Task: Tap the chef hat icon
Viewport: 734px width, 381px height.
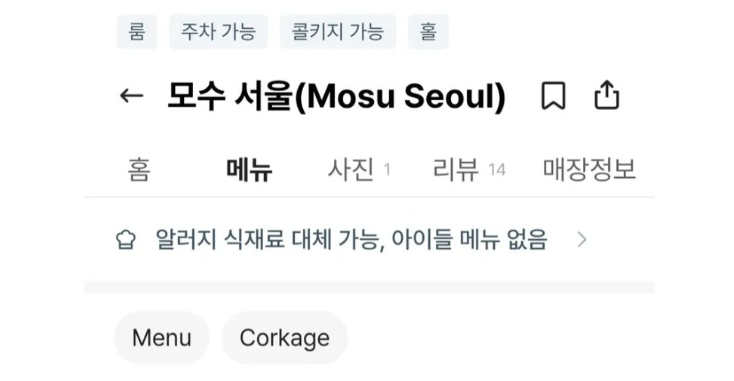Action: point(126,240)
